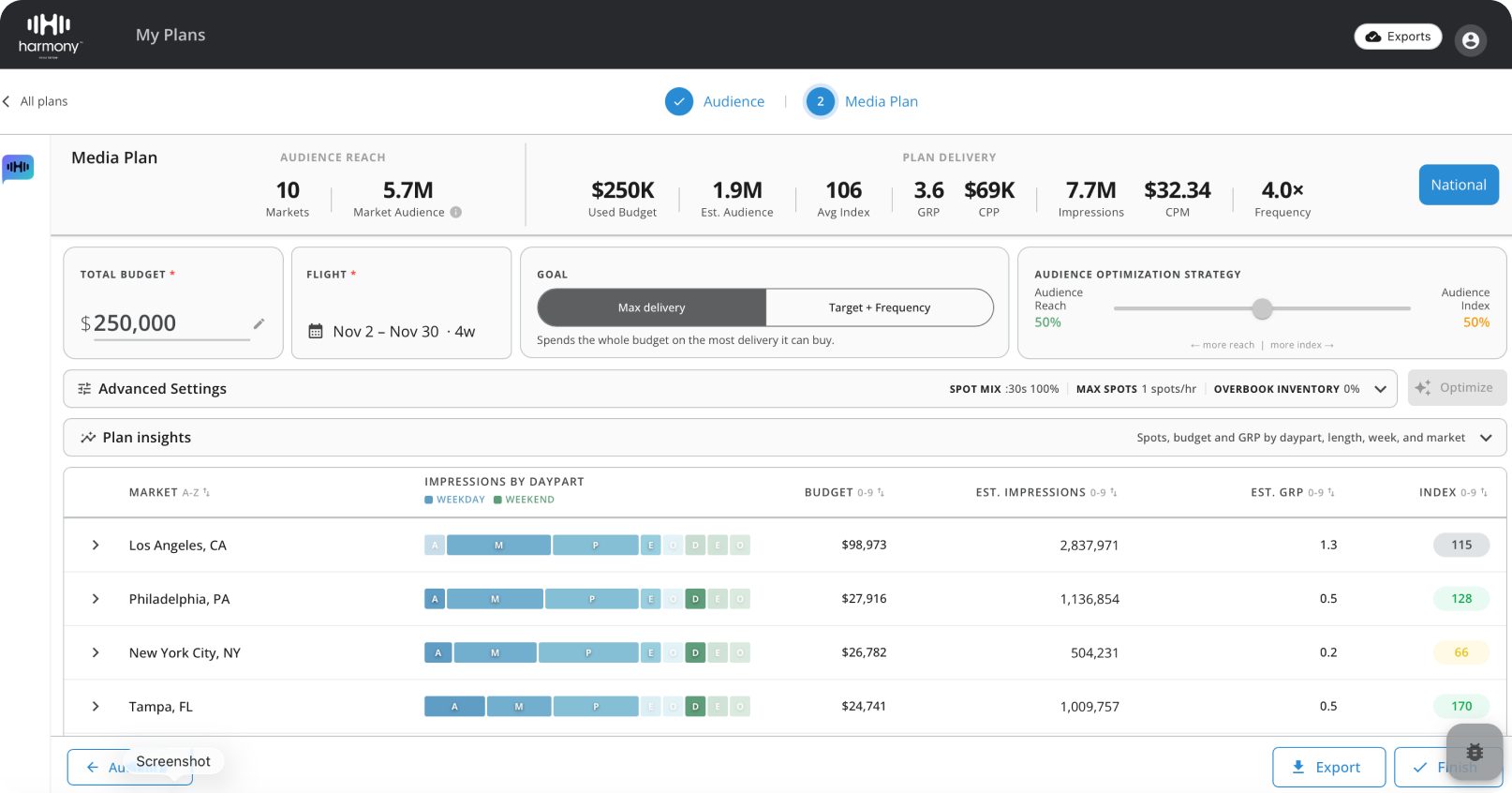Image resolution: width=1512 pixels, height=793 pixels.
Task: Open the Exports button in header
Action: coord(1398,37)
